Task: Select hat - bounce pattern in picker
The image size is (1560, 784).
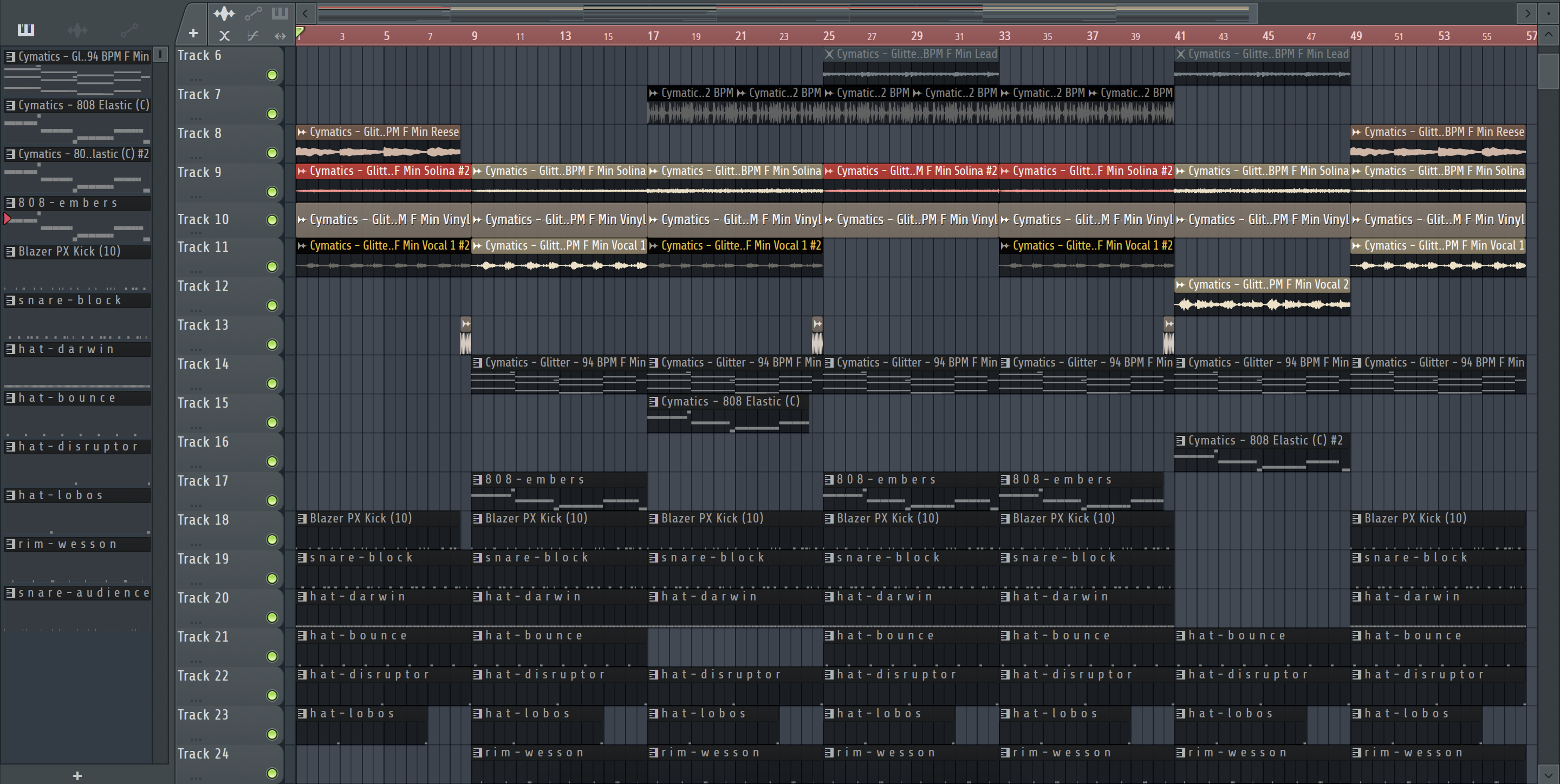Action: point(77,398)
